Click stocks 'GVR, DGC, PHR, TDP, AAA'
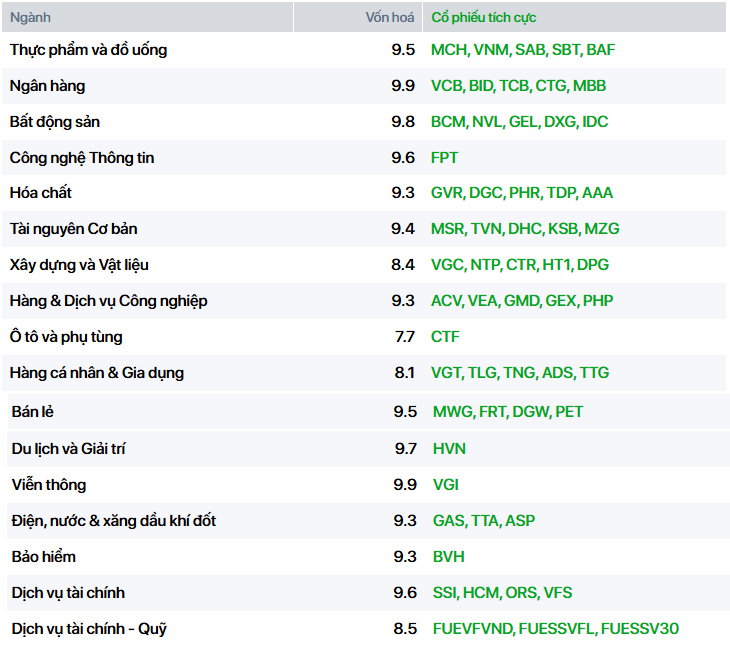Image resolution: width=730 pixels, height=653 pixels. (x=521, y=193)
